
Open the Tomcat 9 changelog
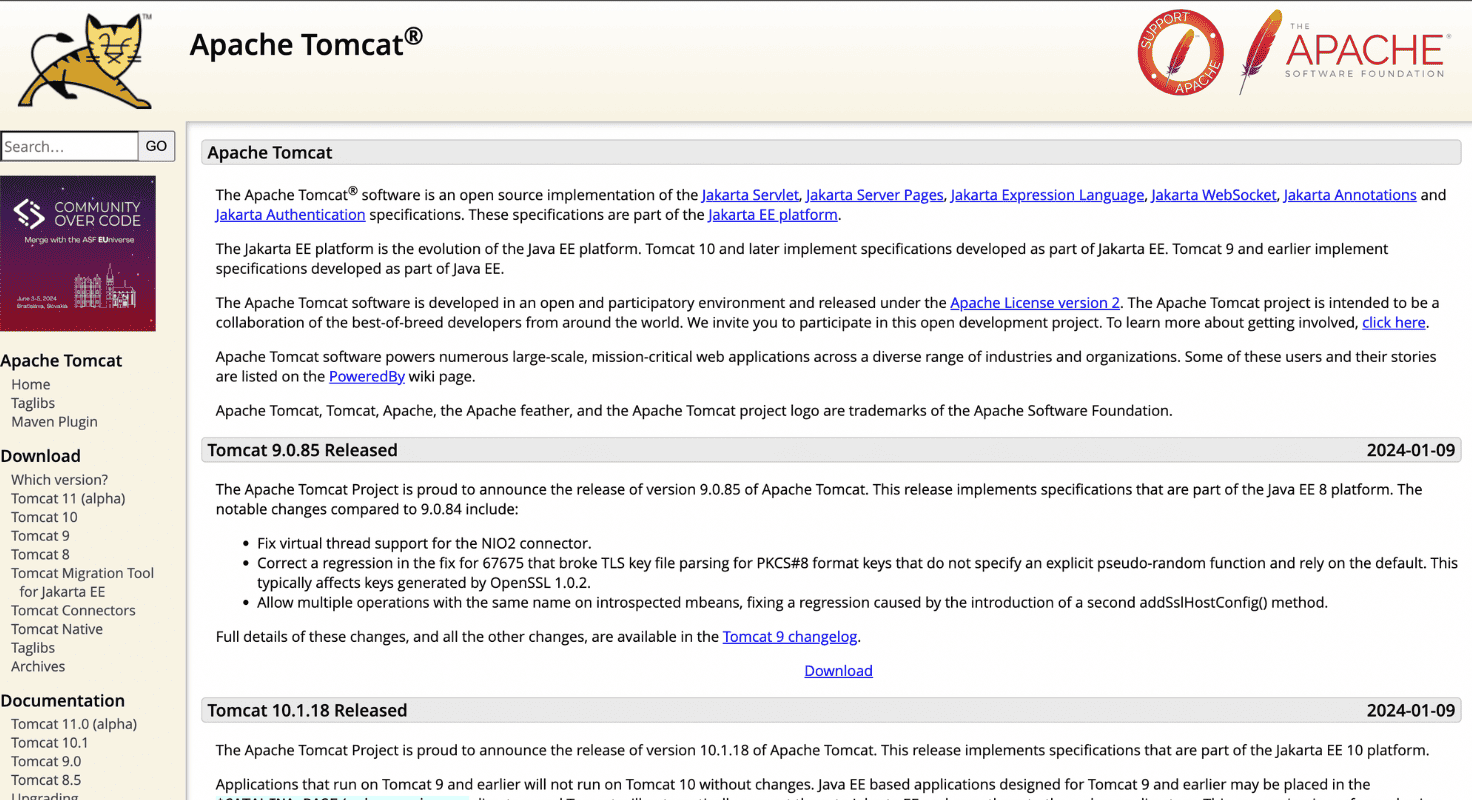pyautogui.click(x=790, y=636)
